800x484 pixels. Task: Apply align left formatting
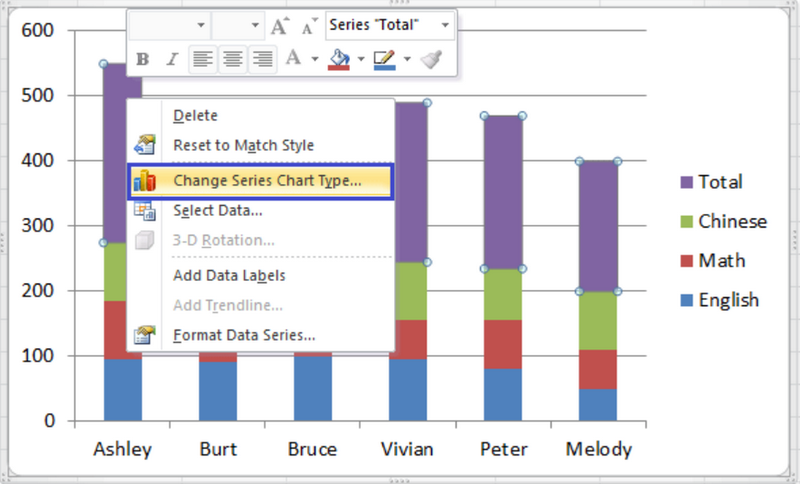[203, 59]
